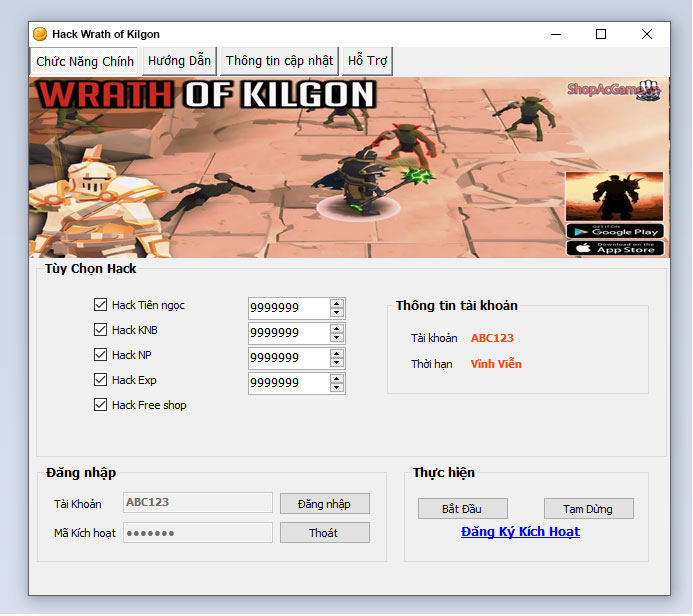Click the gold coin app icon in title bar
This screenshot has height=616, width=693.
coord(40,34)
